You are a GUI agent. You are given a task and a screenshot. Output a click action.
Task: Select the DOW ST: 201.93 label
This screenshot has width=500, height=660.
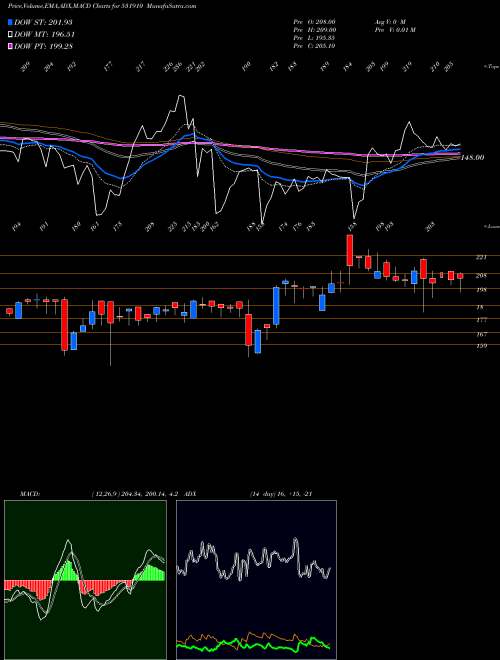(x=43, y=22)
